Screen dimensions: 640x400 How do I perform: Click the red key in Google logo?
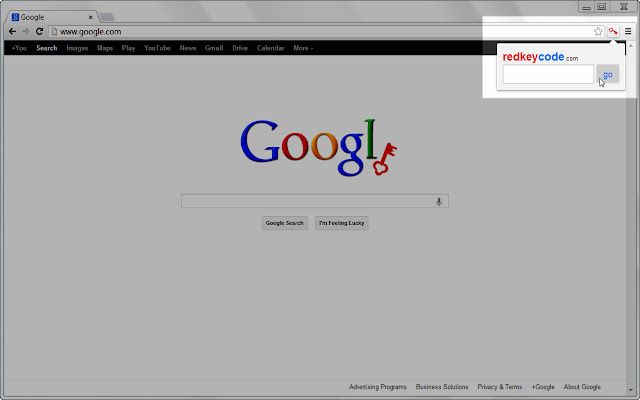coord(384,159)
